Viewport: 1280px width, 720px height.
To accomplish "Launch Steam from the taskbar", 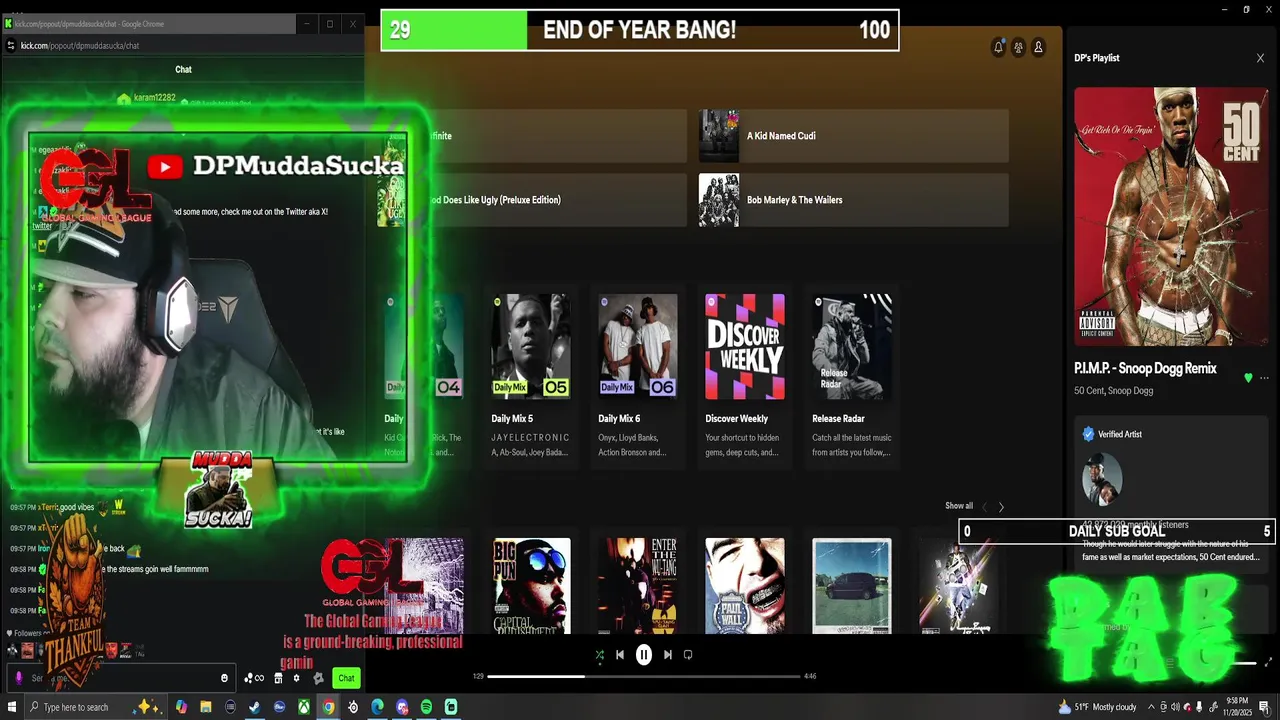I will [255, 707].
